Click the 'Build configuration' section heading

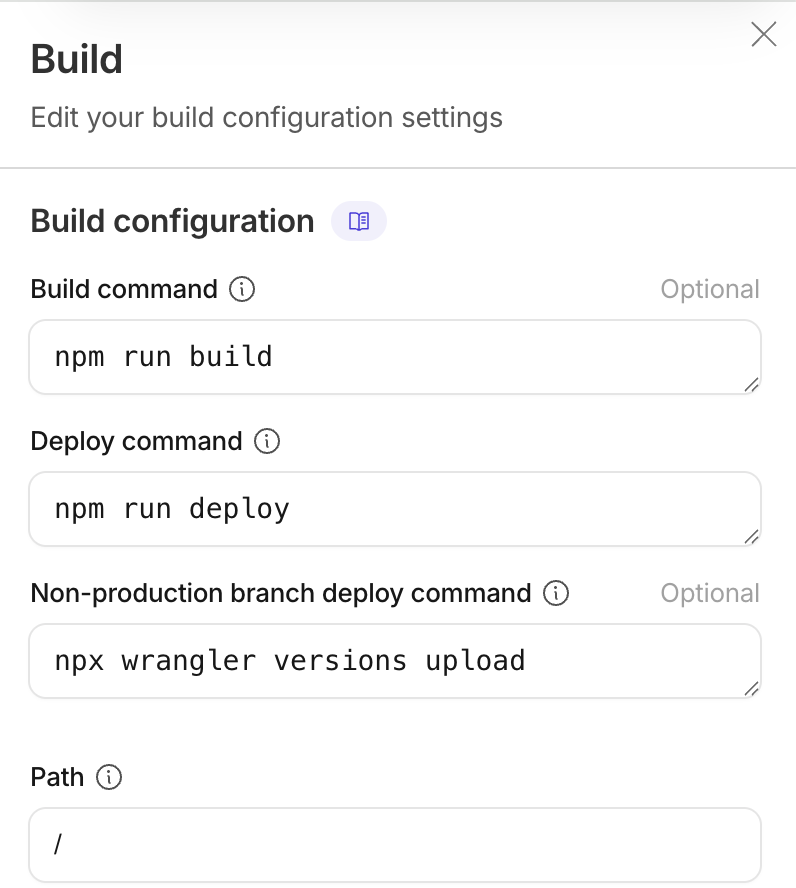(x=173, y=221)
